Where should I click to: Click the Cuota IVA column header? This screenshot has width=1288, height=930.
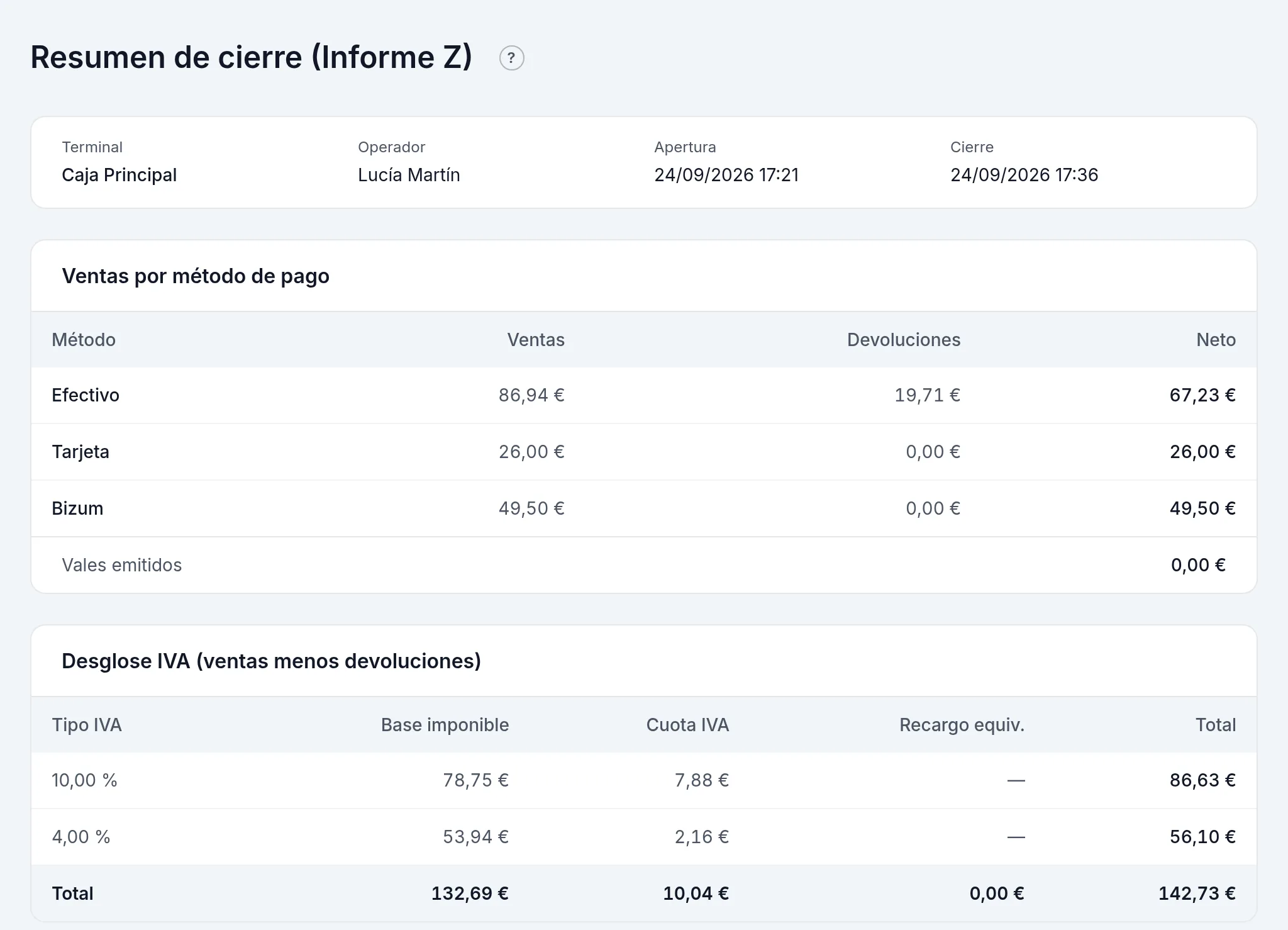[x=687, y=725]
